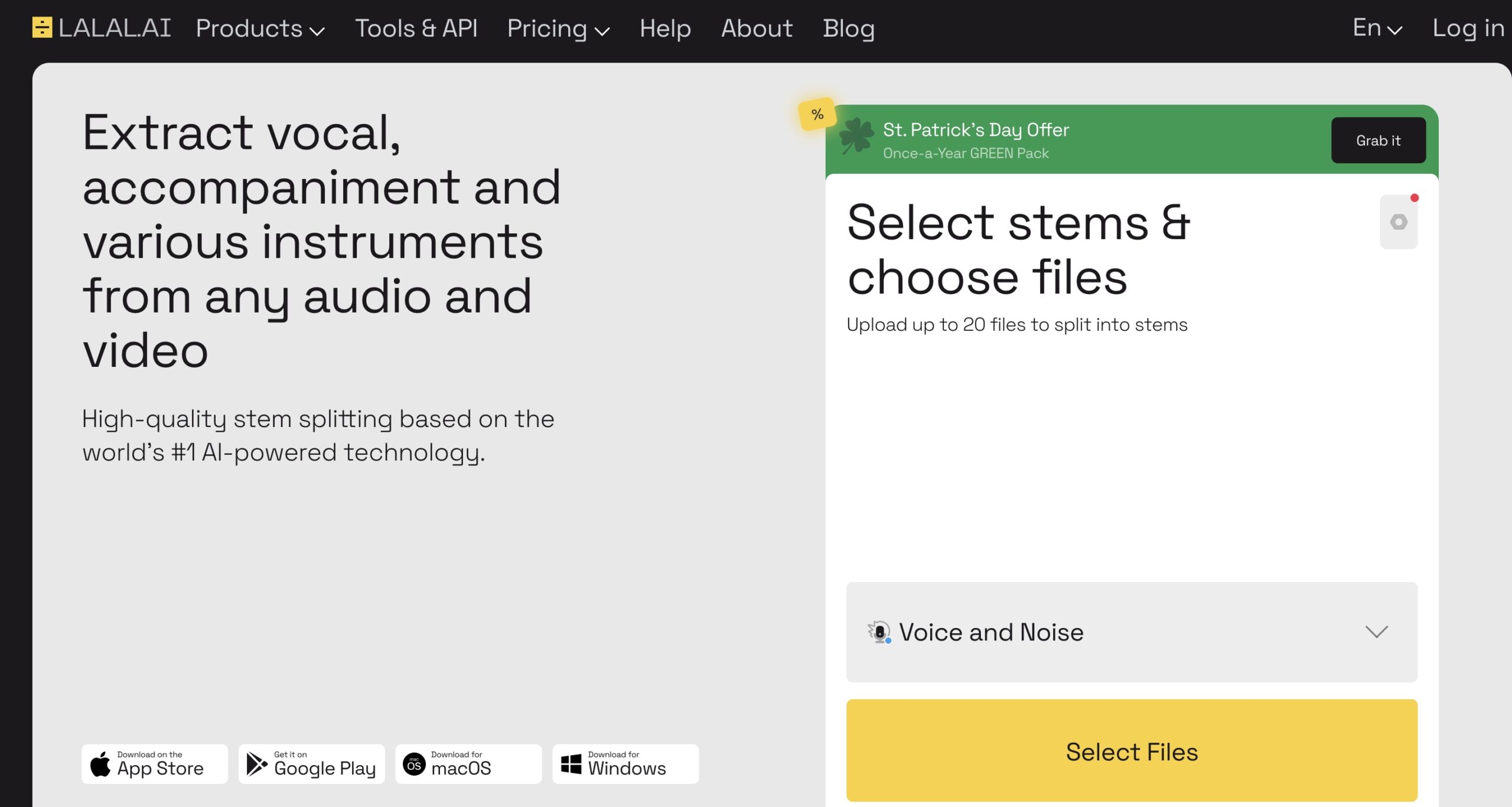The height and width of the screenshot is (807, 1512).
Task: Go to the Help page
Action: [x=665, y=28]
